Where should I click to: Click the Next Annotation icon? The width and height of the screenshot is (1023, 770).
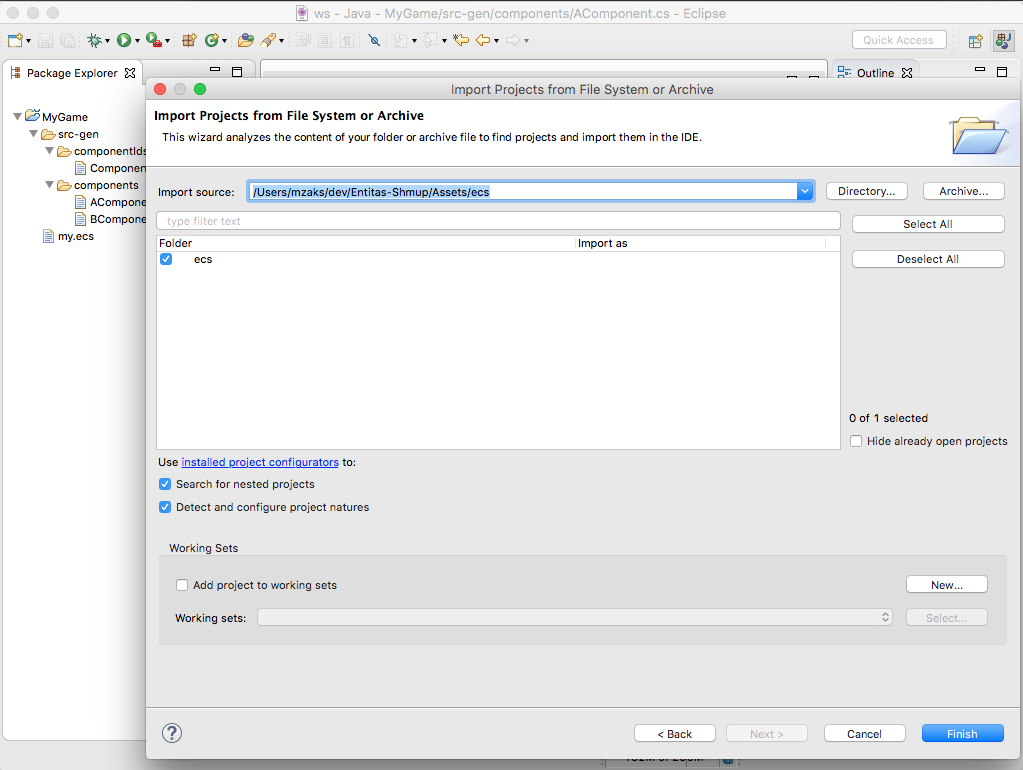point(400,40)
